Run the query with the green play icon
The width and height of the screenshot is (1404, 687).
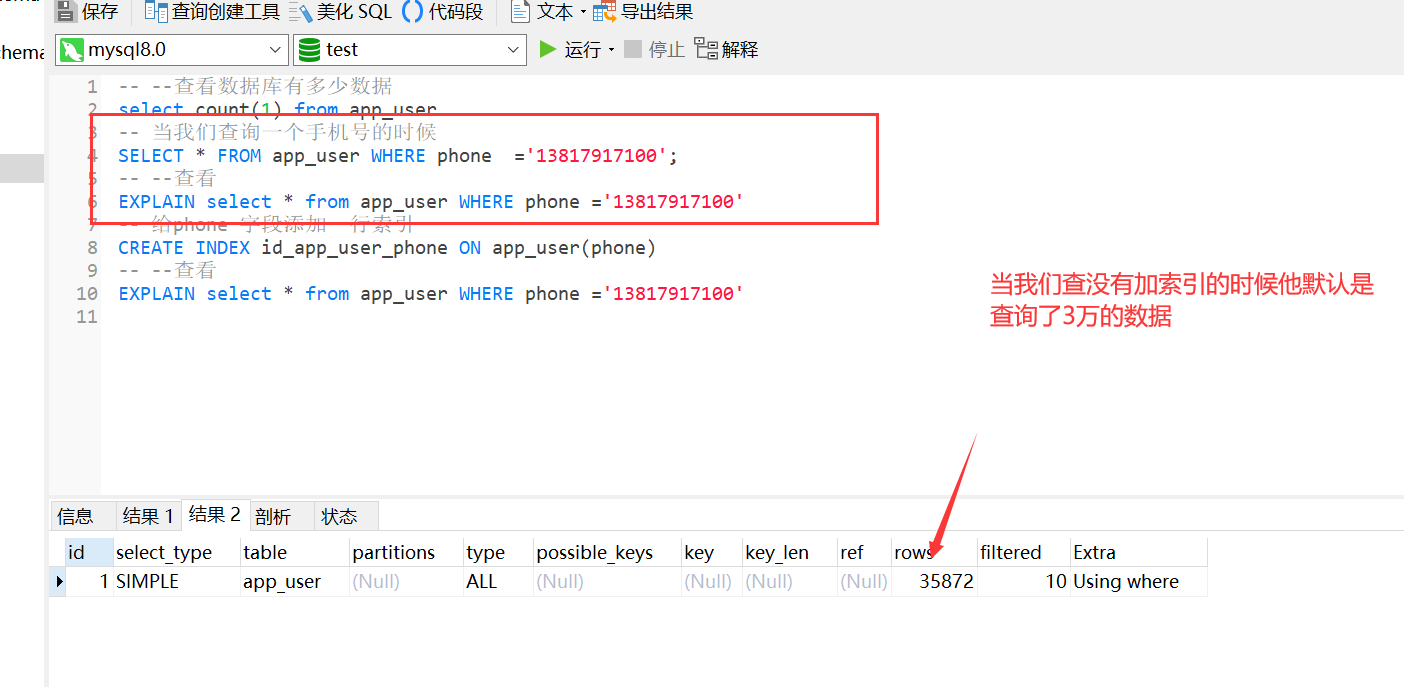tap(547, 49)
